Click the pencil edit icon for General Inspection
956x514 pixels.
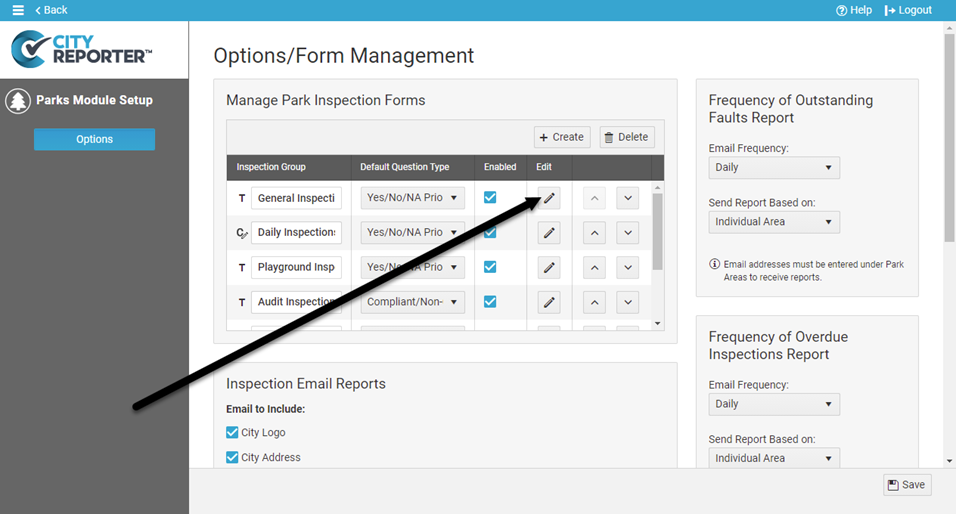point(549,198)
